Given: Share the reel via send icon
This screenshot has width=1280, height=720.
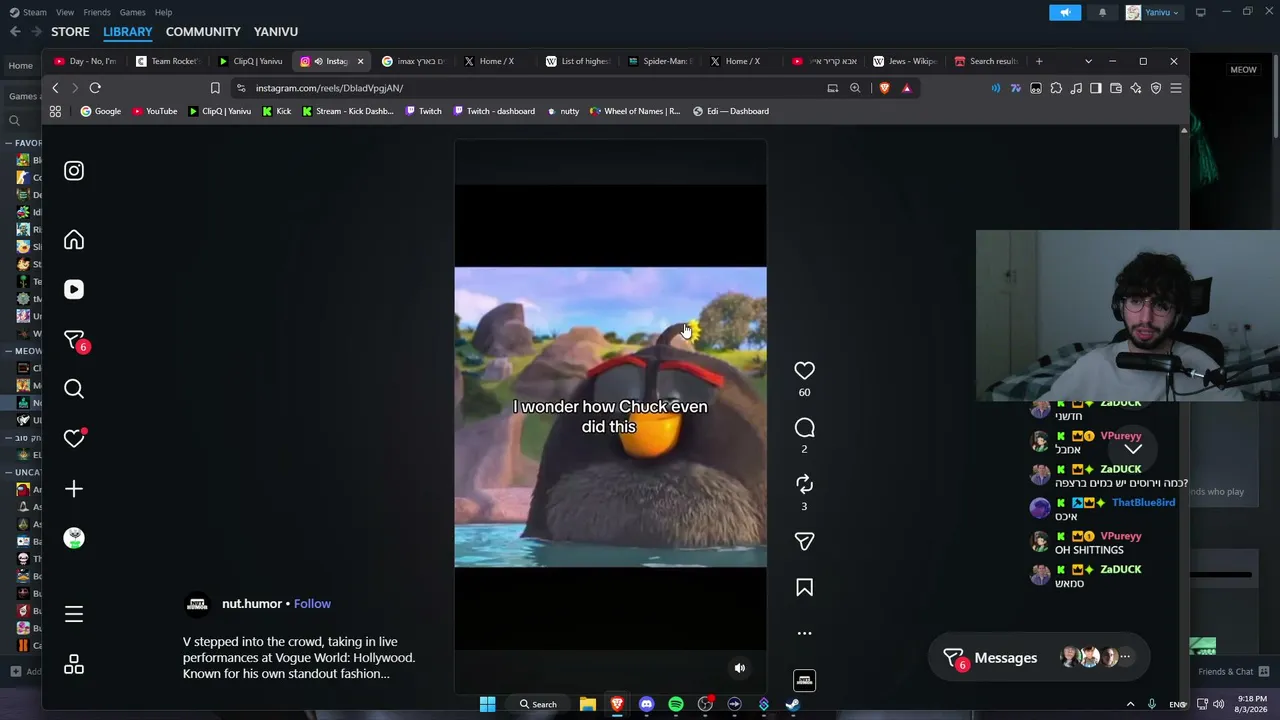Looking at the screenshot, I should [804, 541].
